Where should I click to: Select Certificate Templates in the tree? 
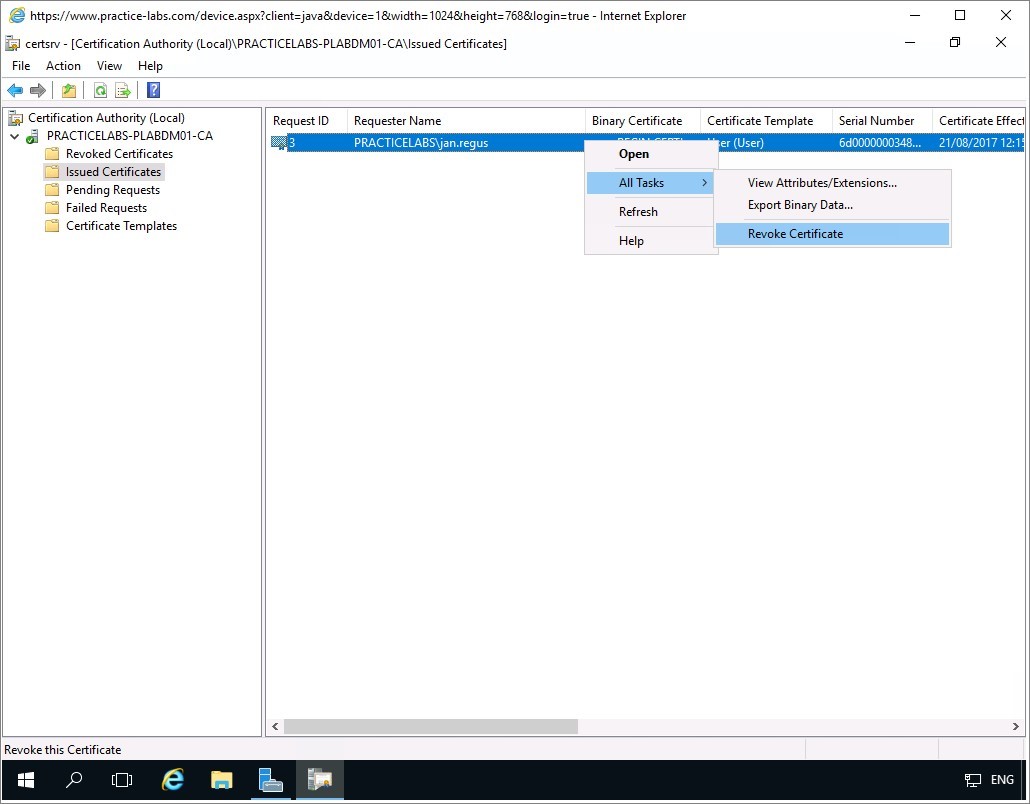(121, 226)
